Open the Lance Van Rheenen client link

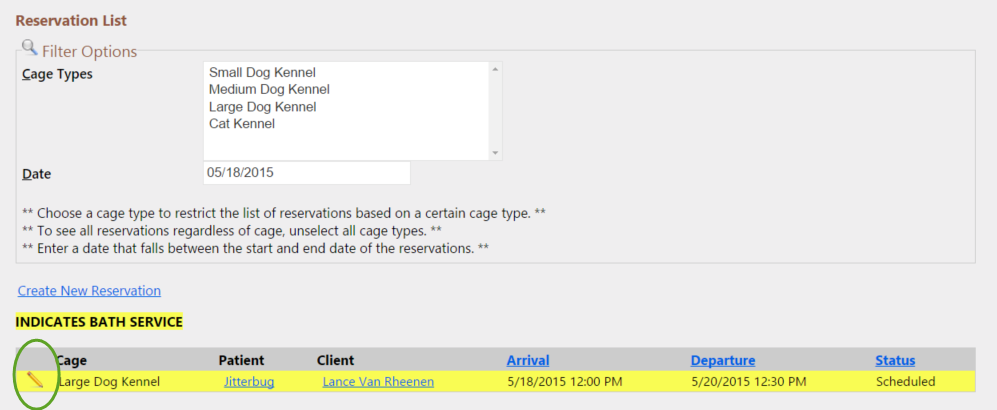pos(378,382)
